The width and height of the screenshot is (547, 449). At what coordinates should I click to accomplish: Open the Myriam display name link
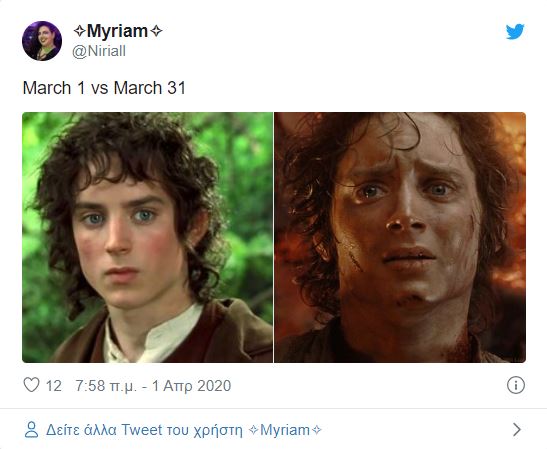click(x=118, y=31)
